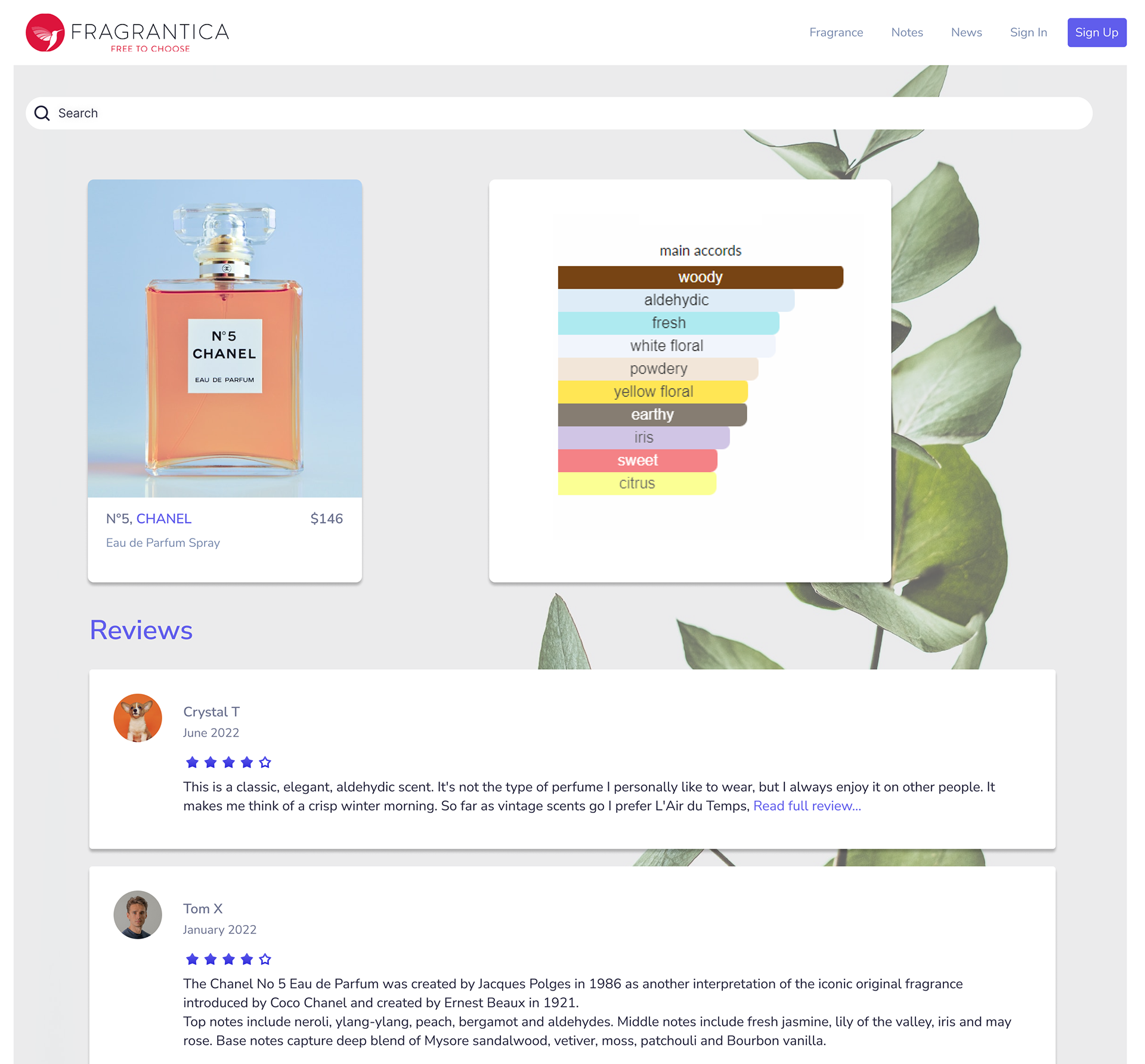Click the Fragrantica hummingbird logo
This screenshot has height=1064, width=1145.
[x=45, y=33]
